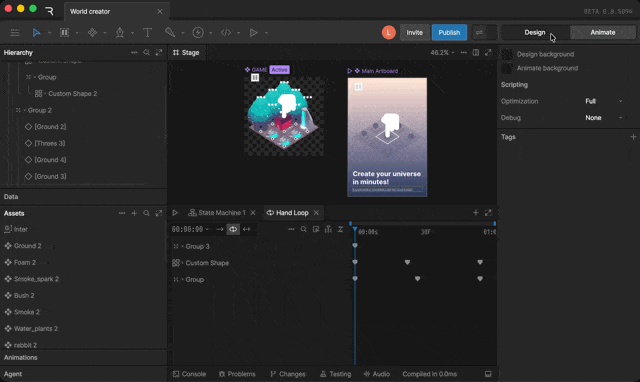Toggle the panel swap arrows button
The width and height of the screenshot is (640, 382).
[479, 33]
